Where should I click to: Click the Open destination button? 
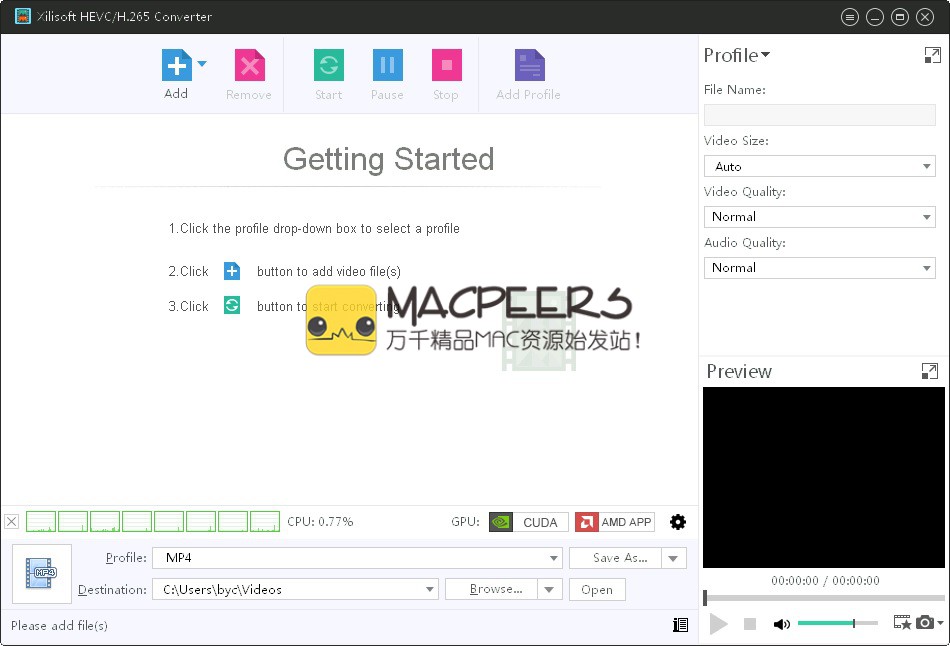click(x=597, y=590)
